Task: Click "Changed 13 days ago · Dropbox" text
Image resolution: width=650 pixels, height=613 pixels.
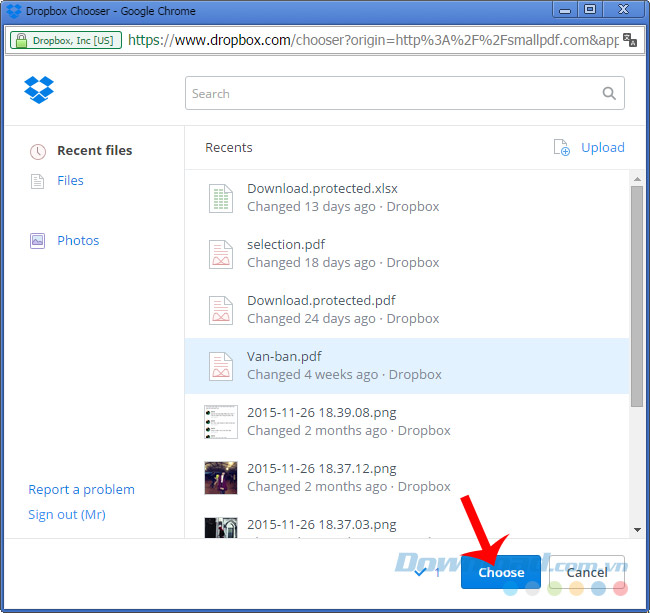Action: 343,206
